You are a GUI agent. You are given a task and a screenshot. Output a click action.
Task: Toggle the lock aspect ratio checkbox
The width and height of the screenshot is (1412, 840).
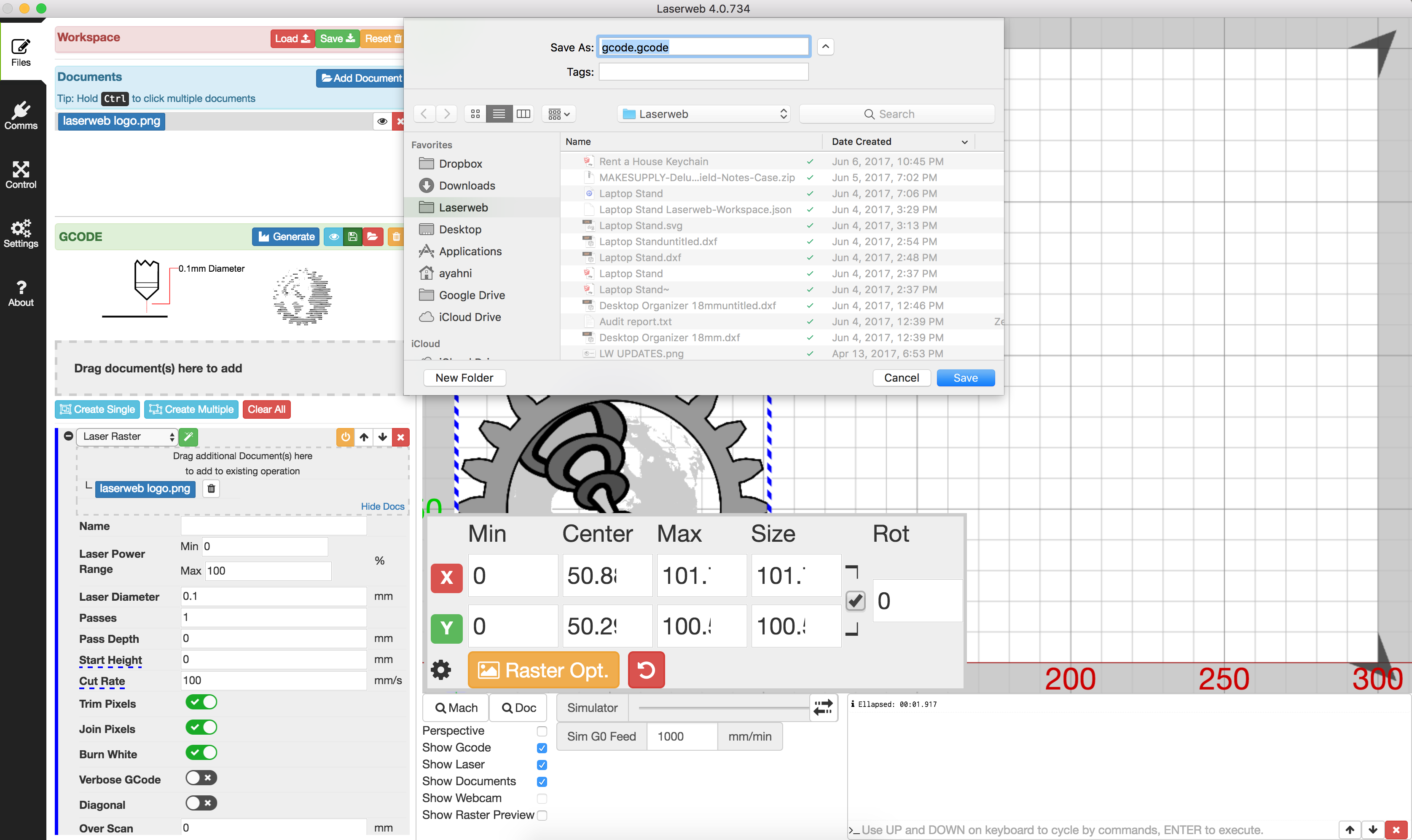tap(856, 601)
